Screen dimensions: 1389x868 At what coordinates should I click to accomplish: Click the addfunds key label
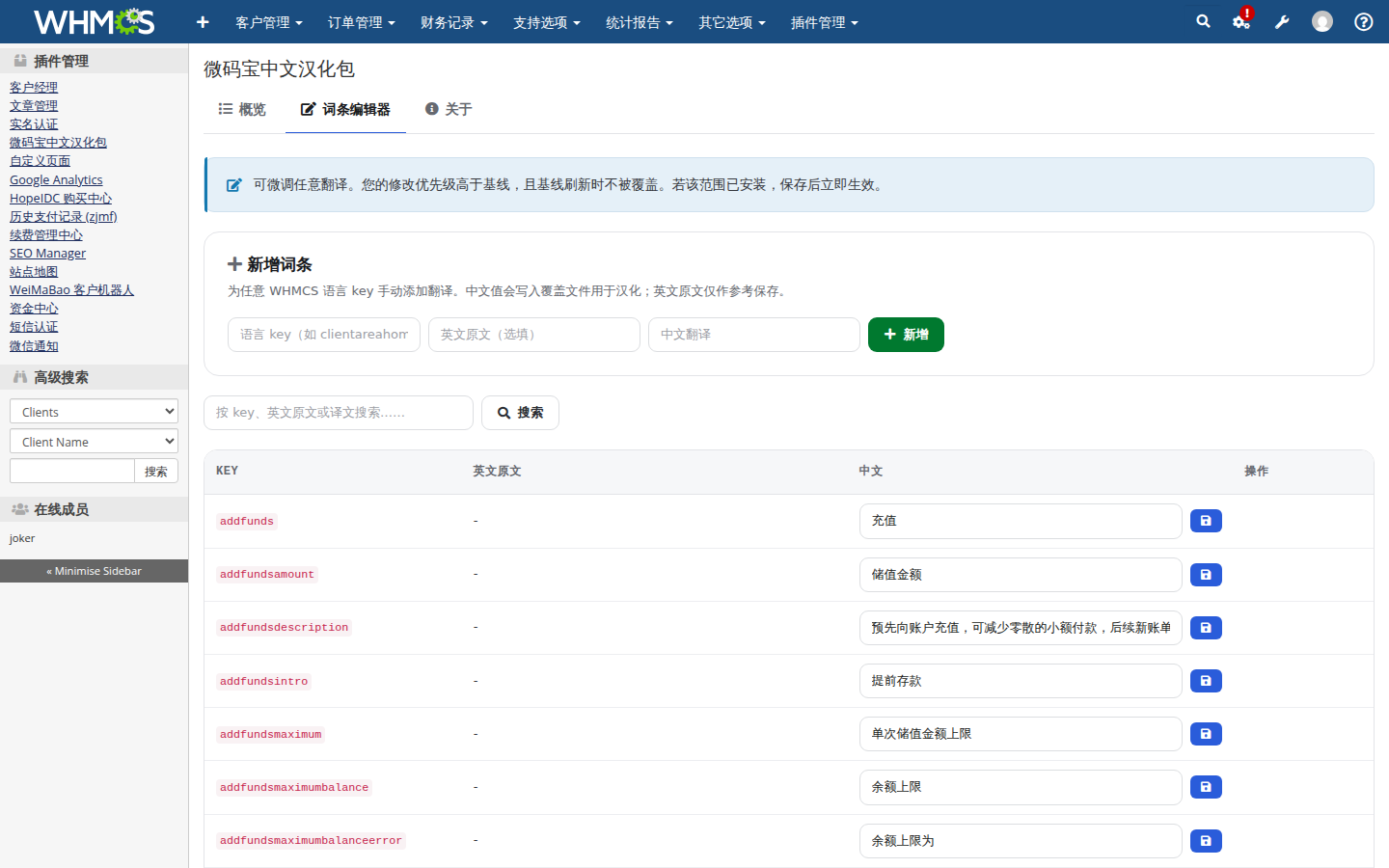pos(247,521)
